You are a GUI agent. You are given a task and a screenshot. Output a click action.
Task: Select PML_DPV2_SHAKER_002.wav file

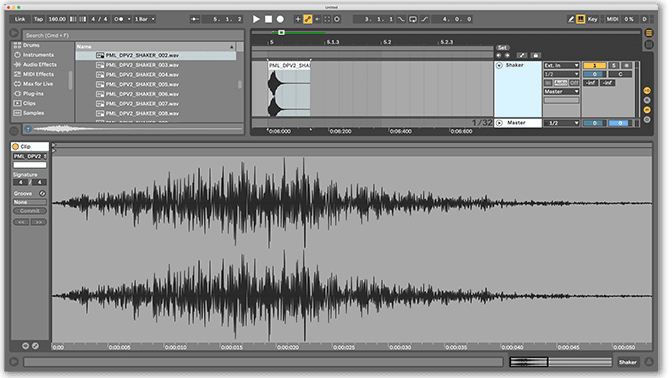pyautogui.click(x=156, y=55)
